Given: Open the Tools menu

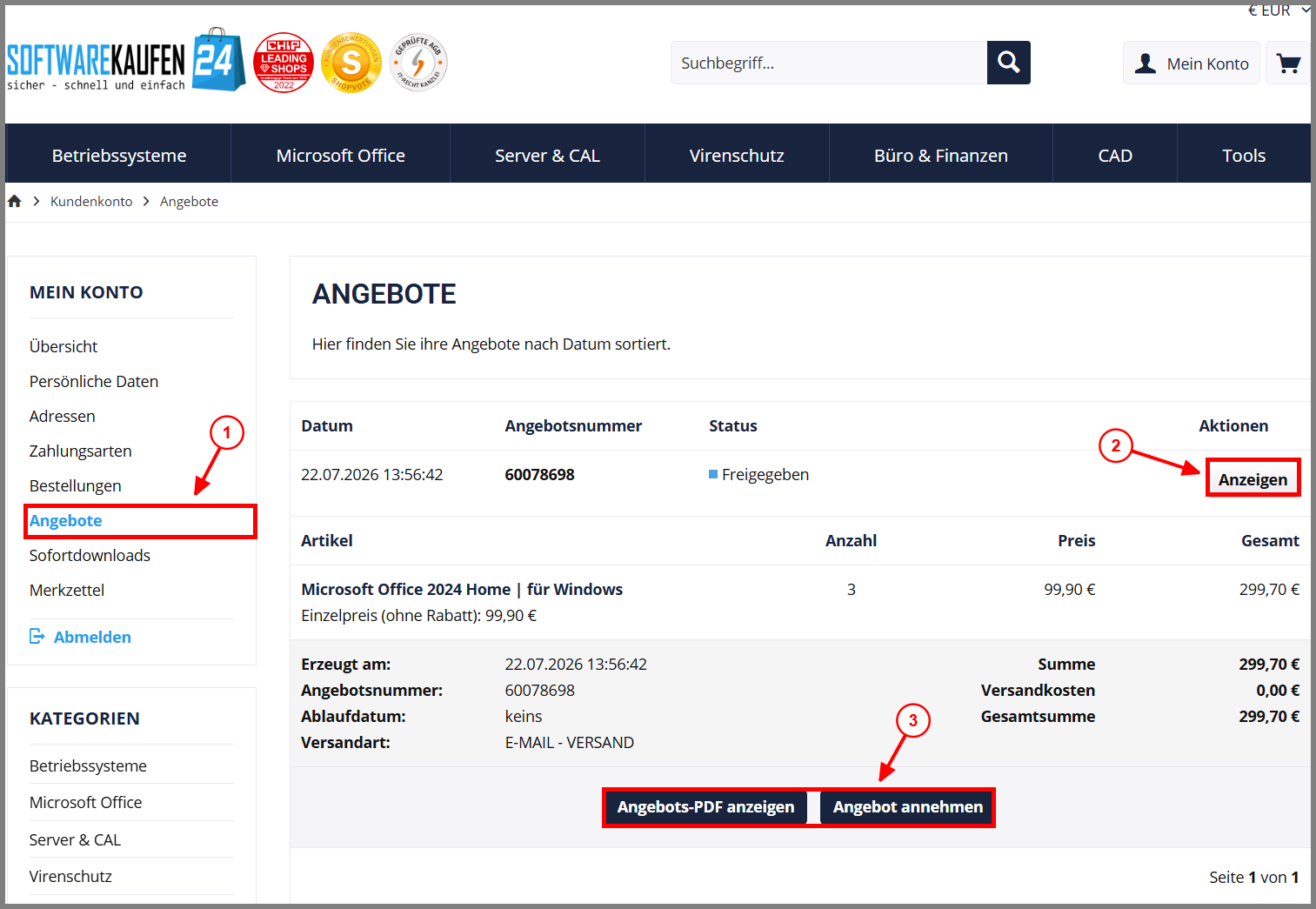Looking at the screenshot, I should pos(1244,156).
